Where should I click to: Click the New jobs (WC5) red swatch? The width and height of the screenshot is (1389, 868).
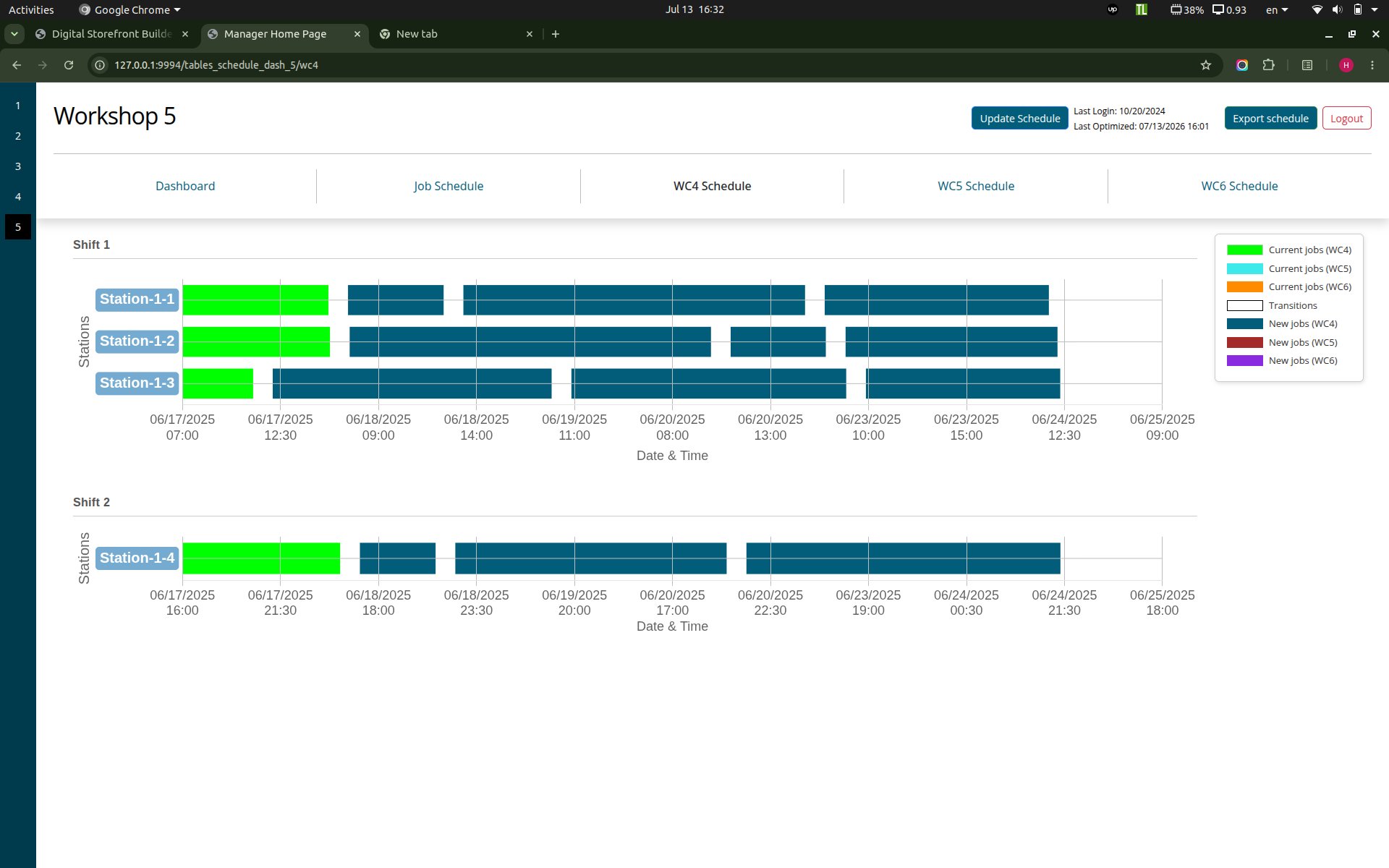click(1244, 342)
